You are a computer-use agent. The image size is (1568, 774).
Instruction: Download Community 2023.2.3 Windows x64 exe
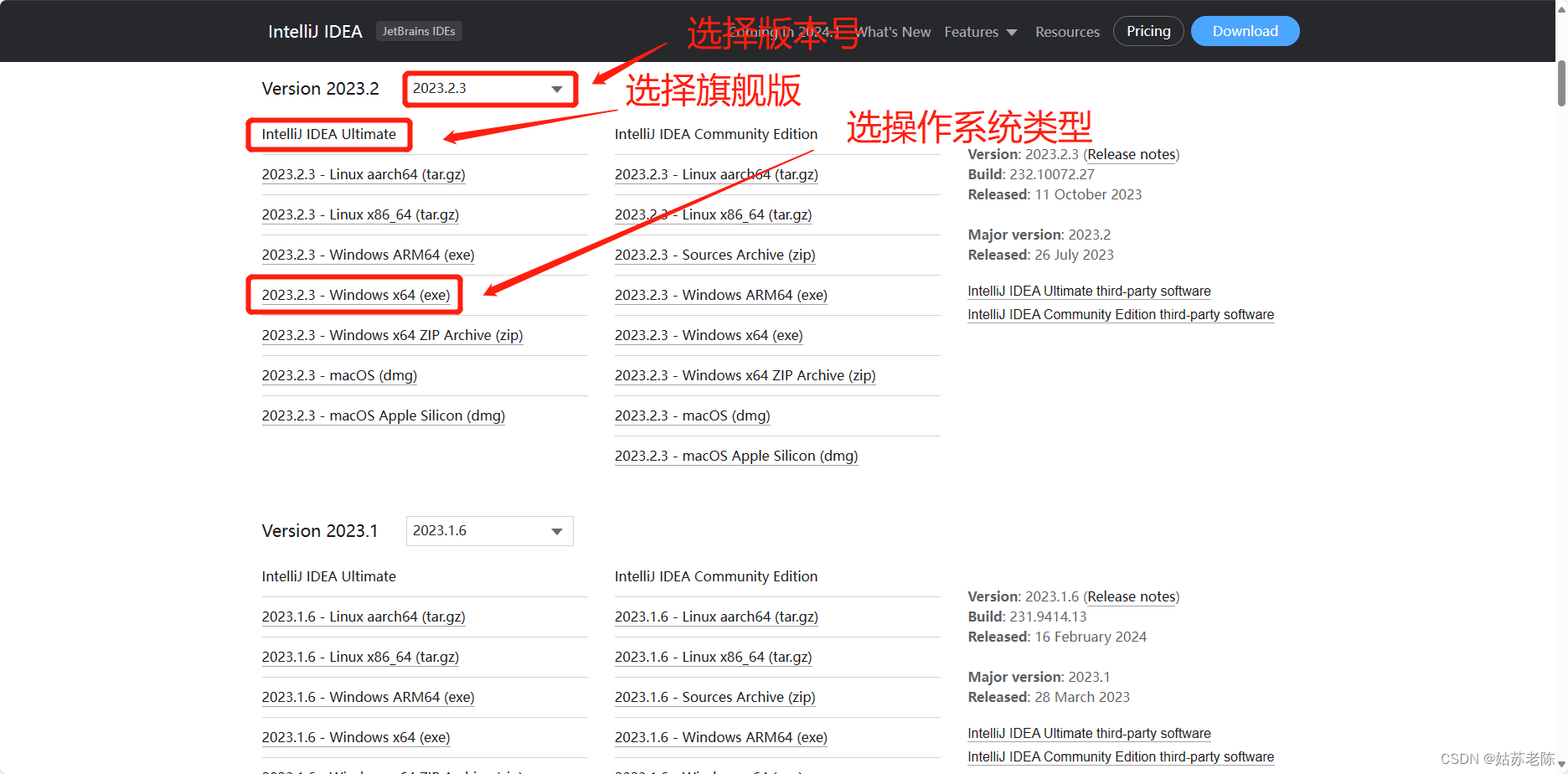click(x=709, y=335)
